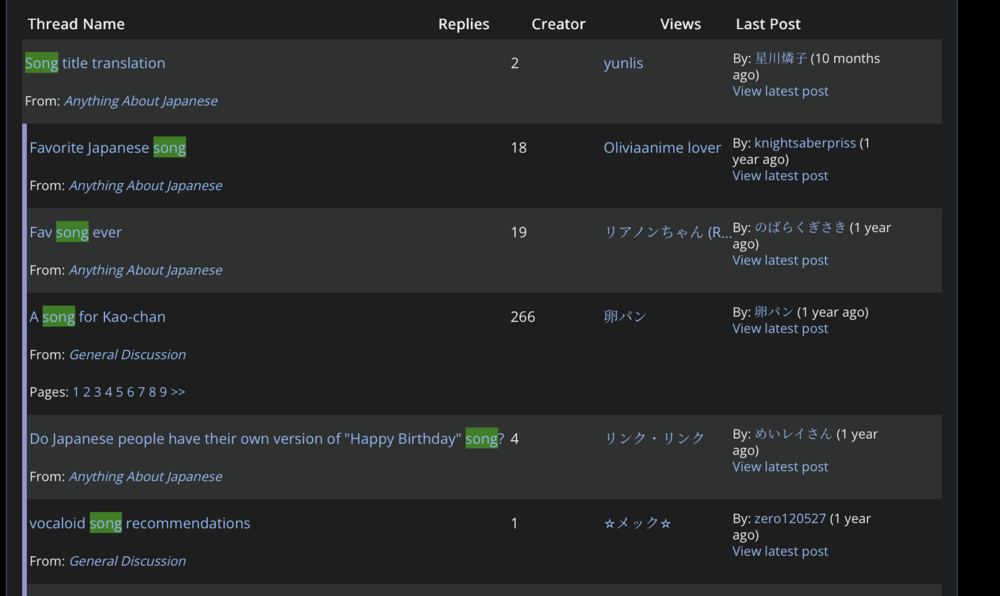Open profile of creator 卵パン
The height and width of the screenshot is (596, 1000).
(x=625, y=317)
